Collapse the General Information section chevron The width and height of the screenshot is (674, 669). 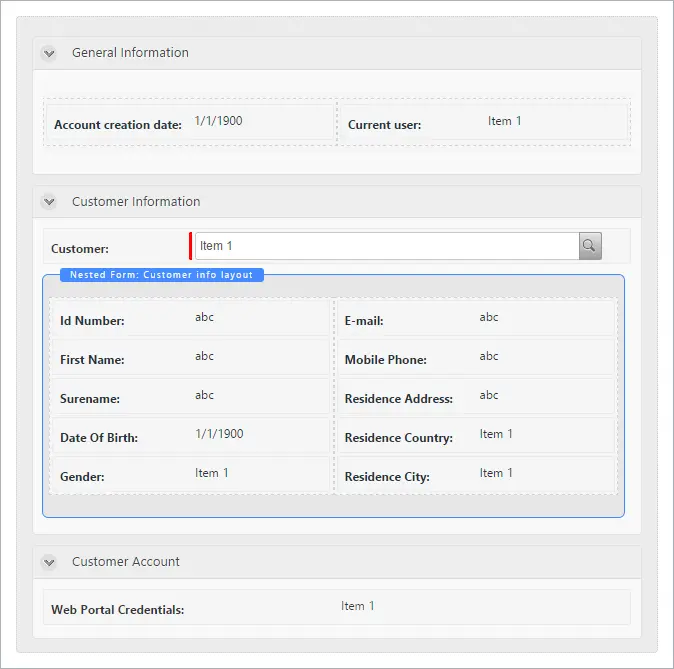pos(49,53)
